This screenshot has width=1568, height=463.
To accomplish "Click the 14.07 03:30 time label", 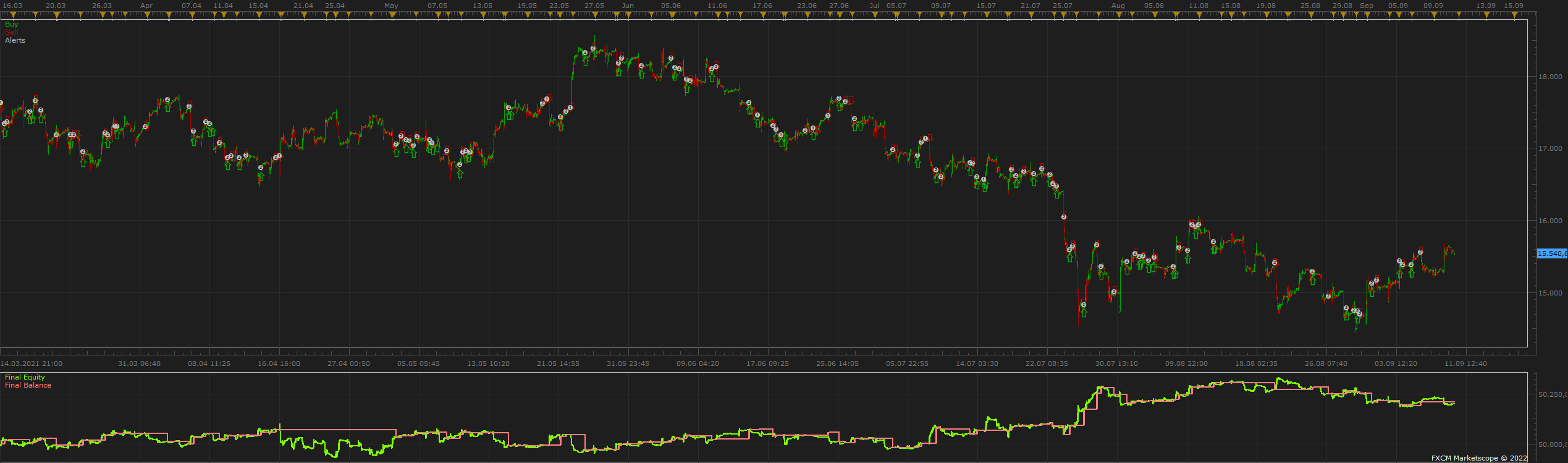I will point(977,363).
